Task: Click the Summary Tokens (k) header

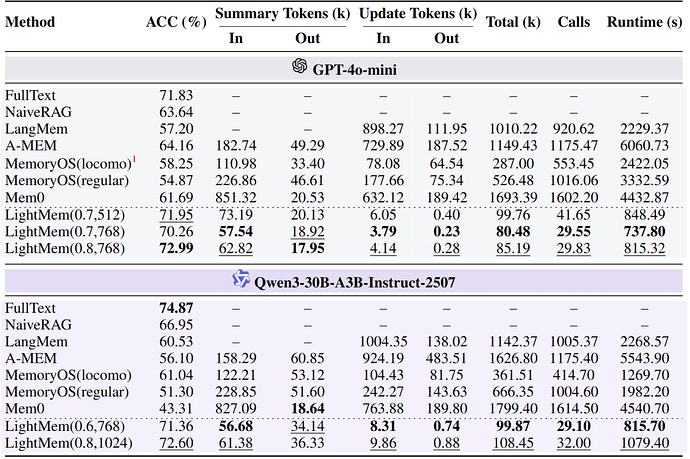Action: click(277, 14)
